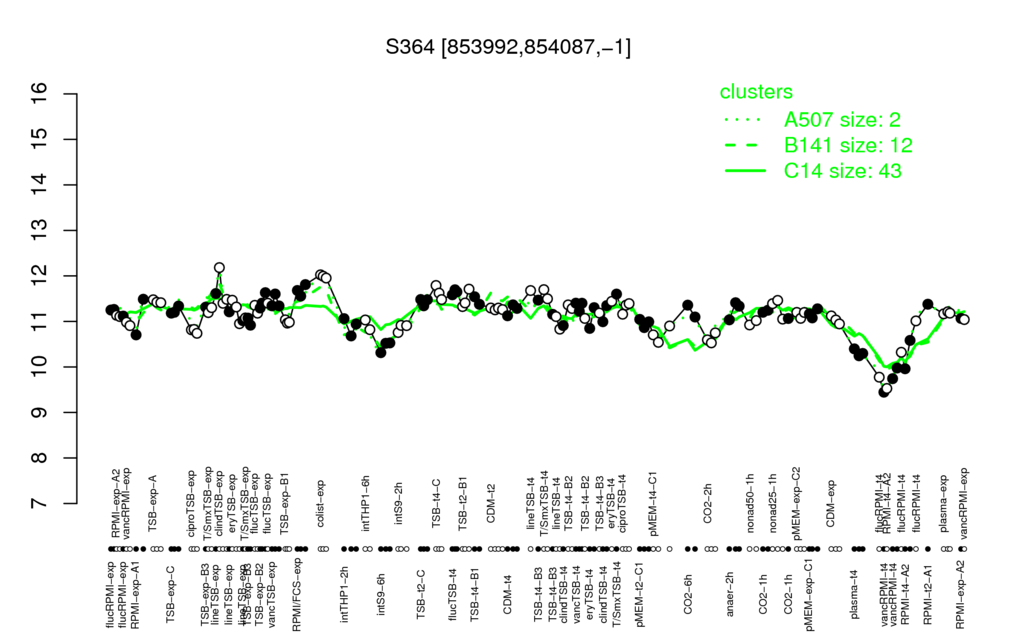Click the 'TSB-t2-B1' axis label
1024x640 pixels.
click(x=463, y=502)
